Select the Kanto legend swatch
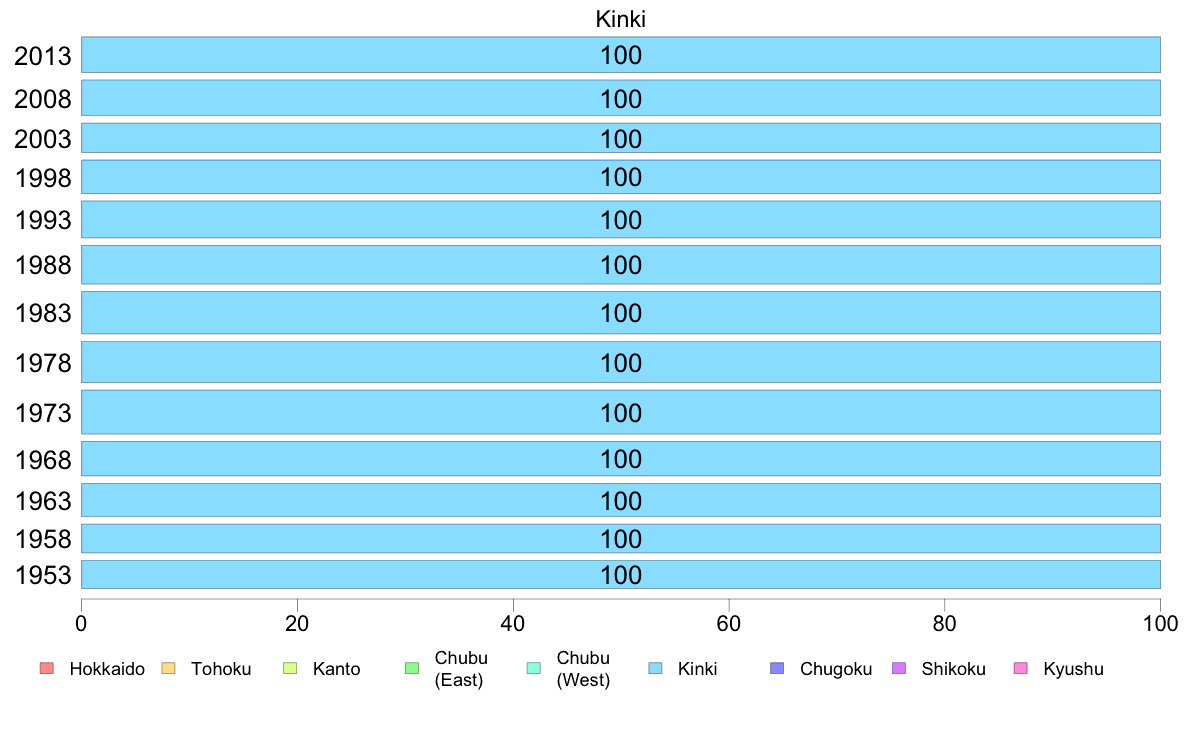The image size is (1188, 736). pyautogui.click(x=290, y=668)
